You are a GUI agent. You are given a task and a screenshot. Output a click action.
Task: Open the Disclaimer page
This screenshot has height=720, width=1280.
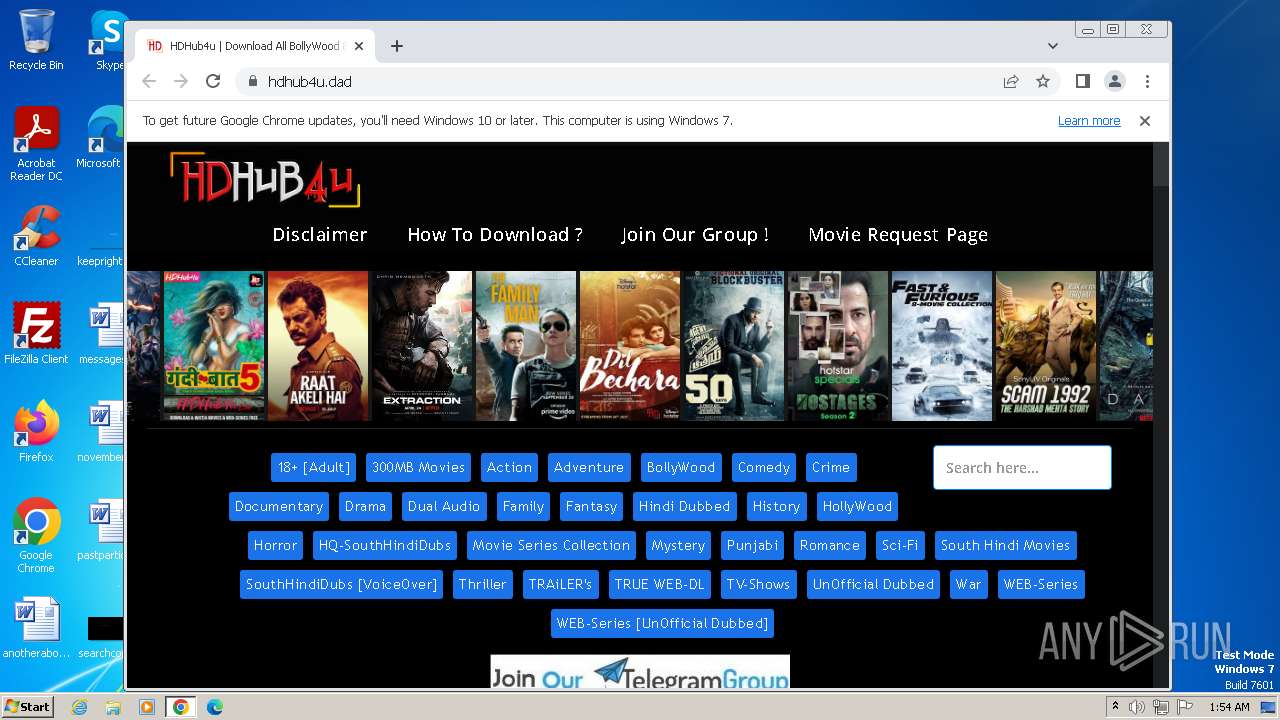coord(320,234)
